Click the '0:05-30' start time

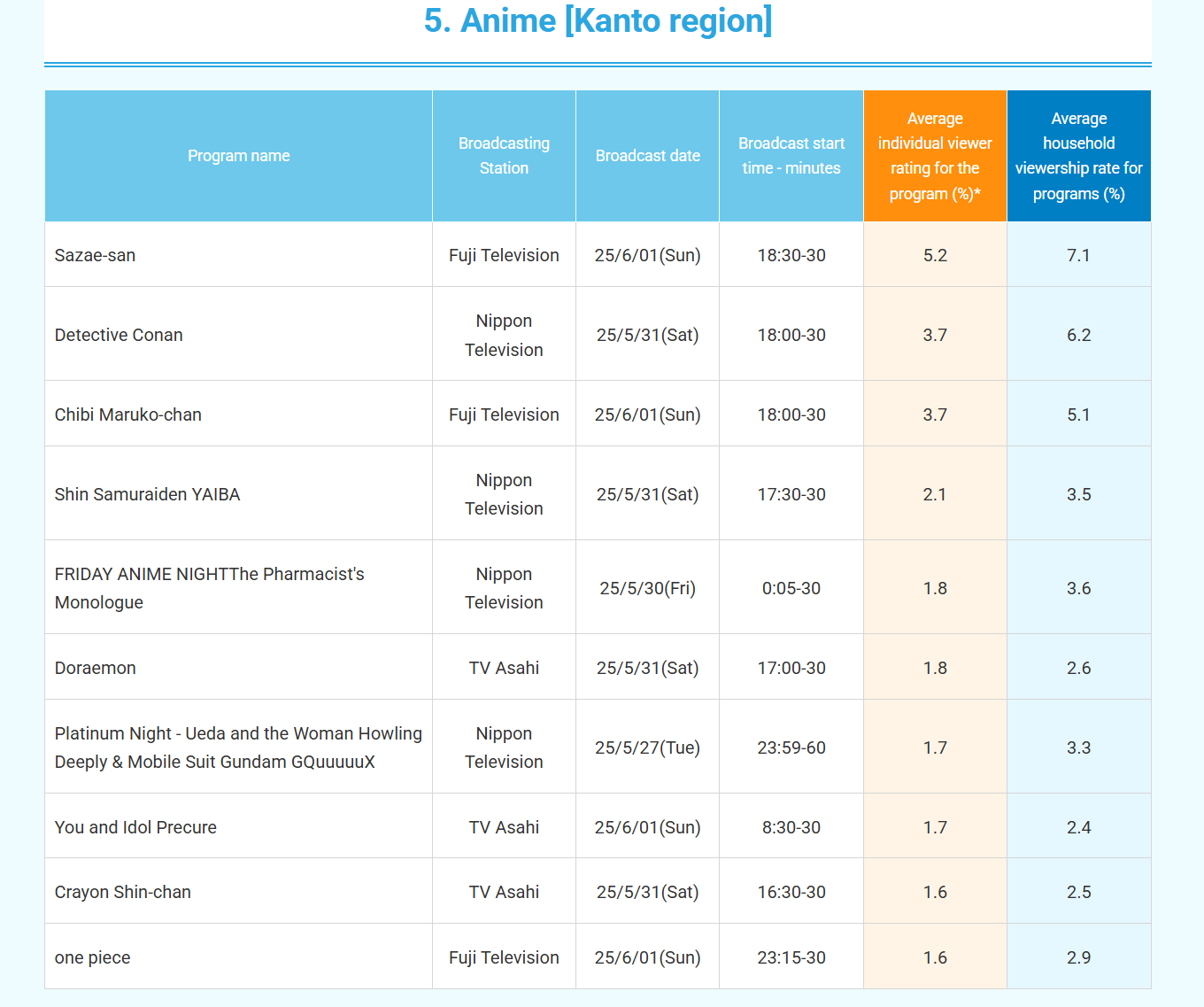point(791,588)
